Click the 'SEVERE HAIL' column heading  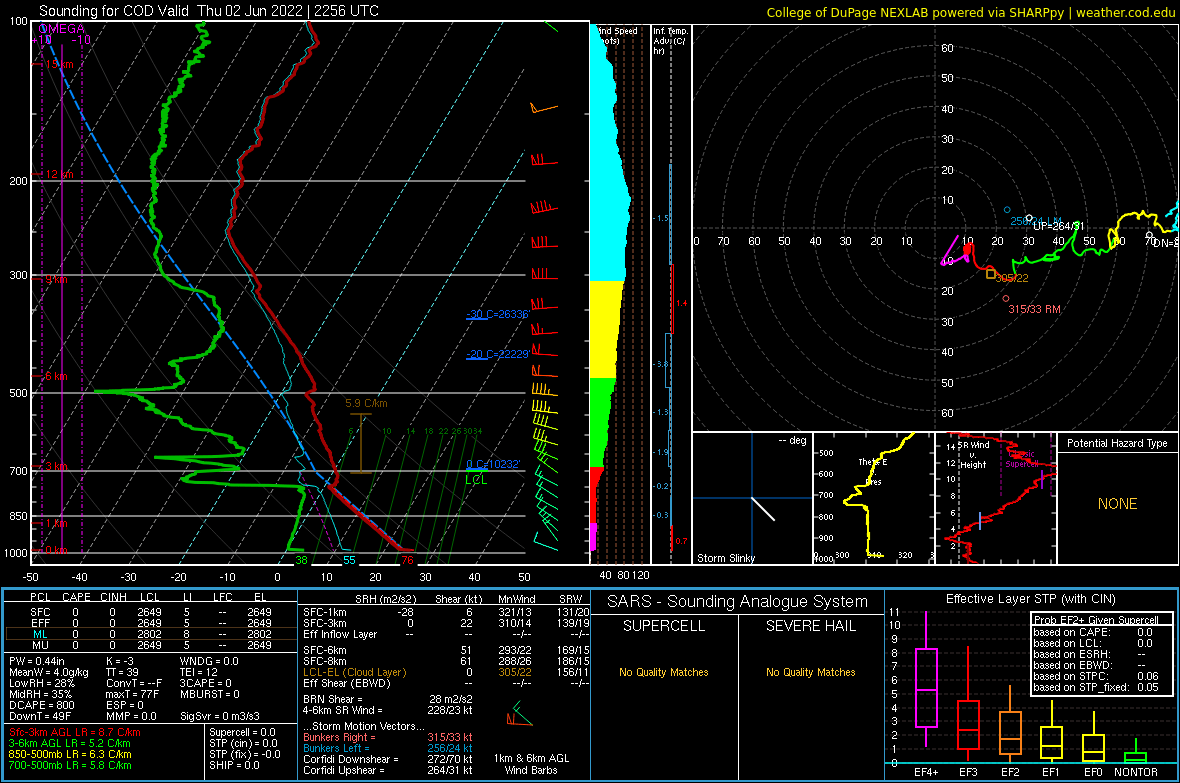pos(810,626)
